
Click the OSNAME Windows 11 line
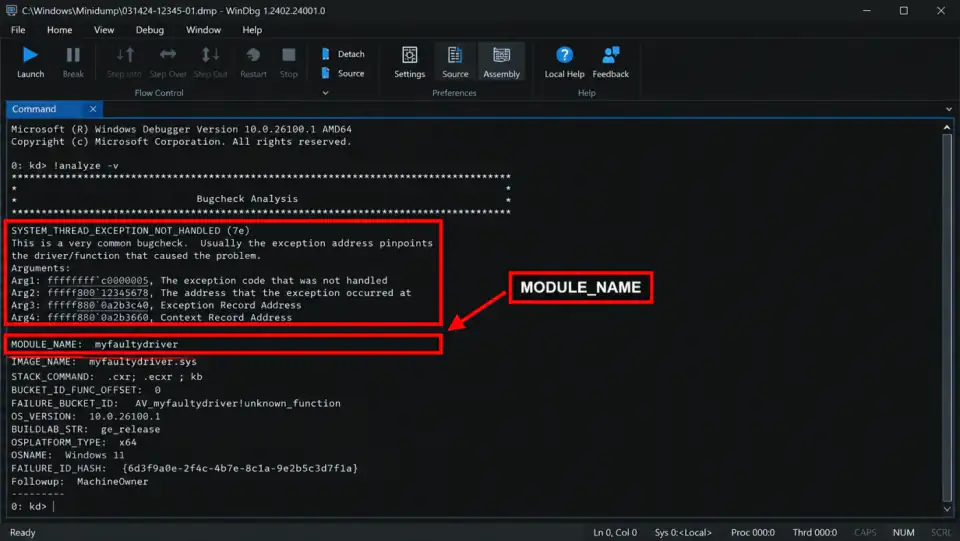pos(67,455)
